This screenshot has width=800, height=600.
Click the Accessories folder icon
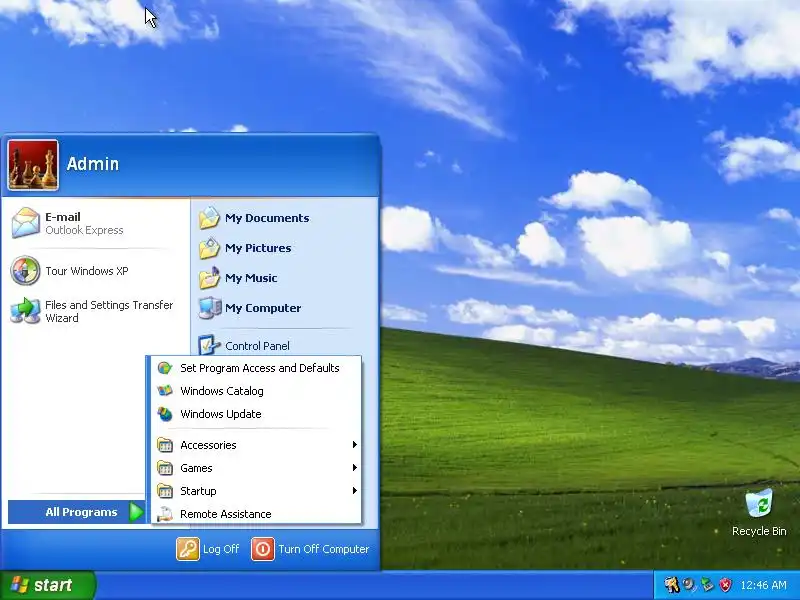(x=165, y=445)
